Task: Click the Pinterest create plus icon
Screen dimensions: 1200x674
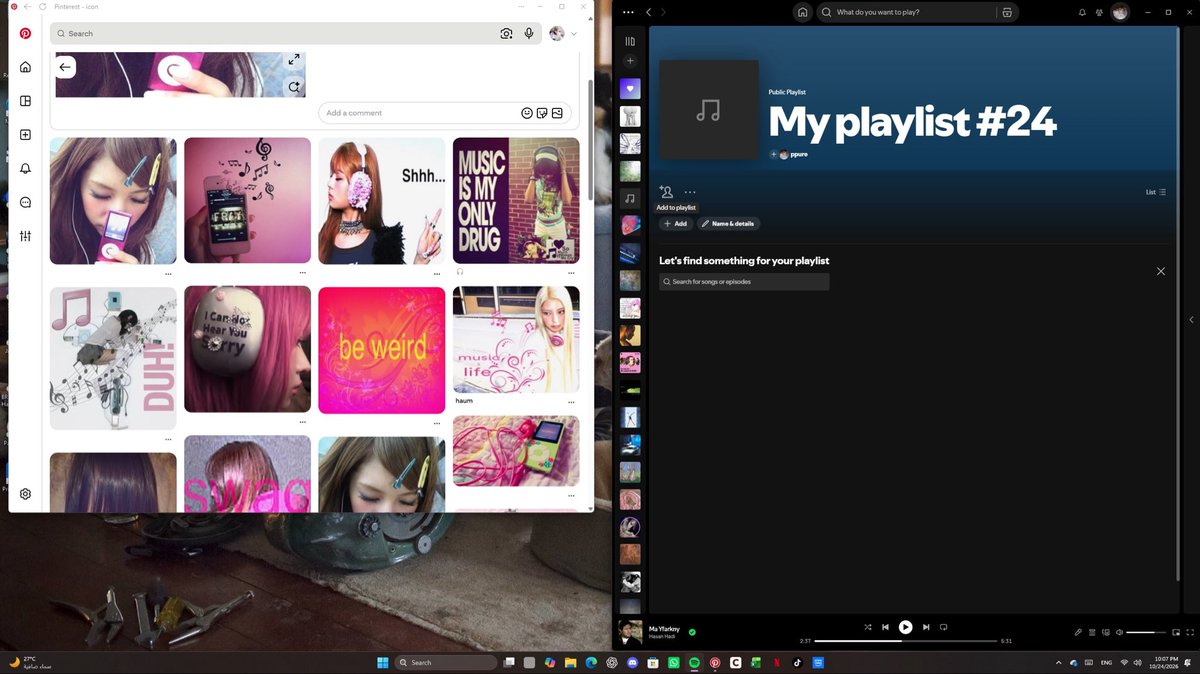Action: point(25,135)
